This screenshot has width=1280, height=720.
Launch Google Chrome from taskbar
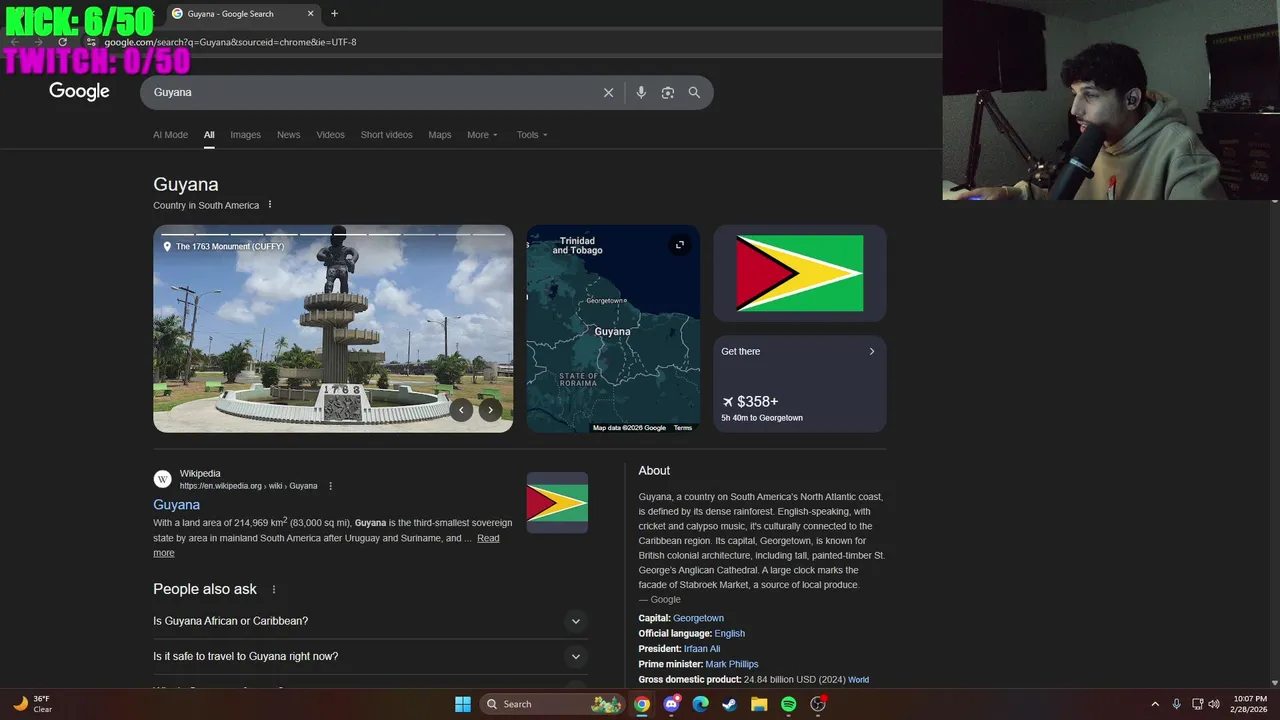(642, 704)
